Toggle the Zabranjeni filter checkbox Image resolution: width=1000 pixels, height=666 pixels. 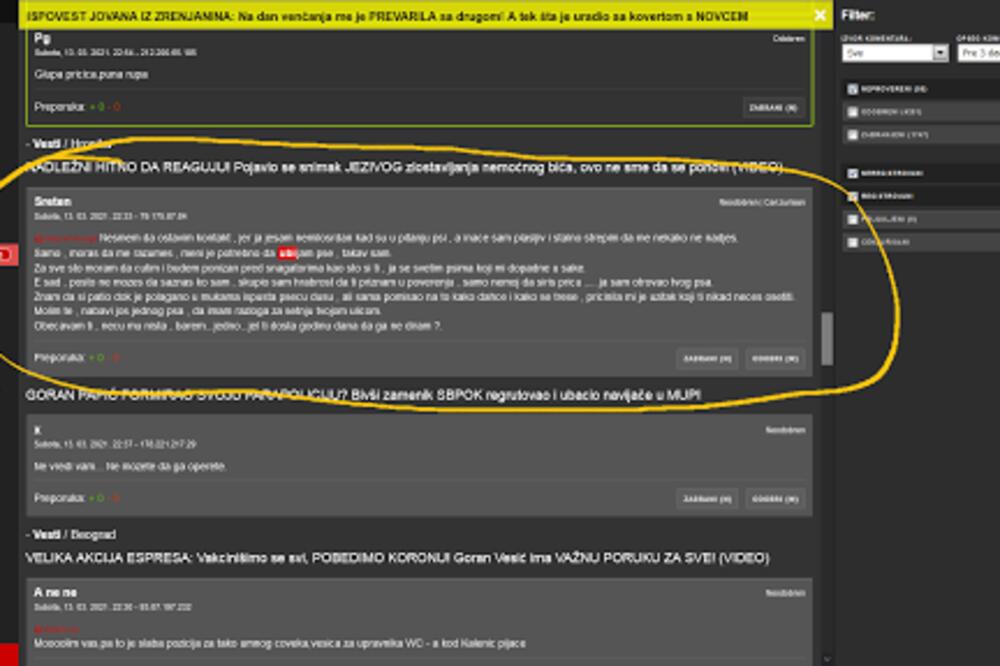(853, 134)
